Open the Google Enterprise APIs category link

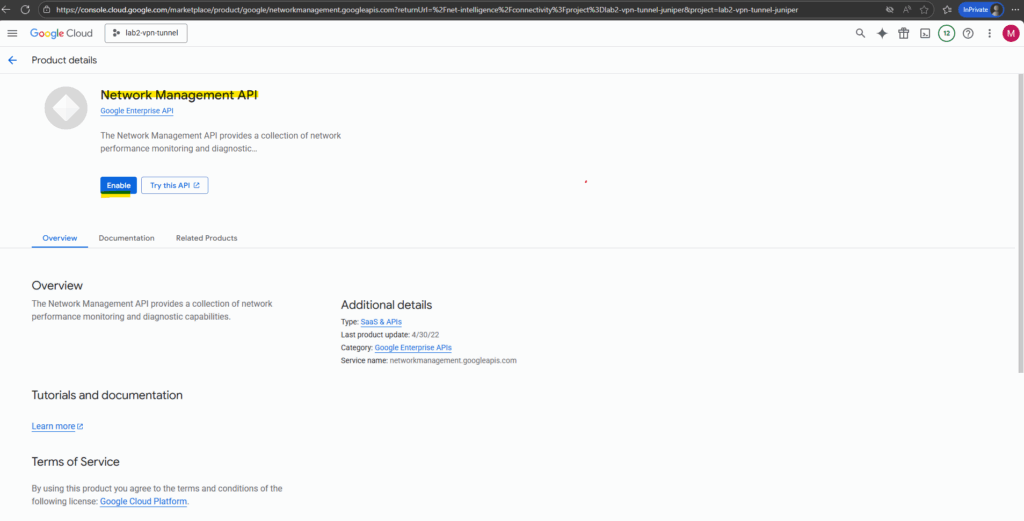(x=413, y=347)
